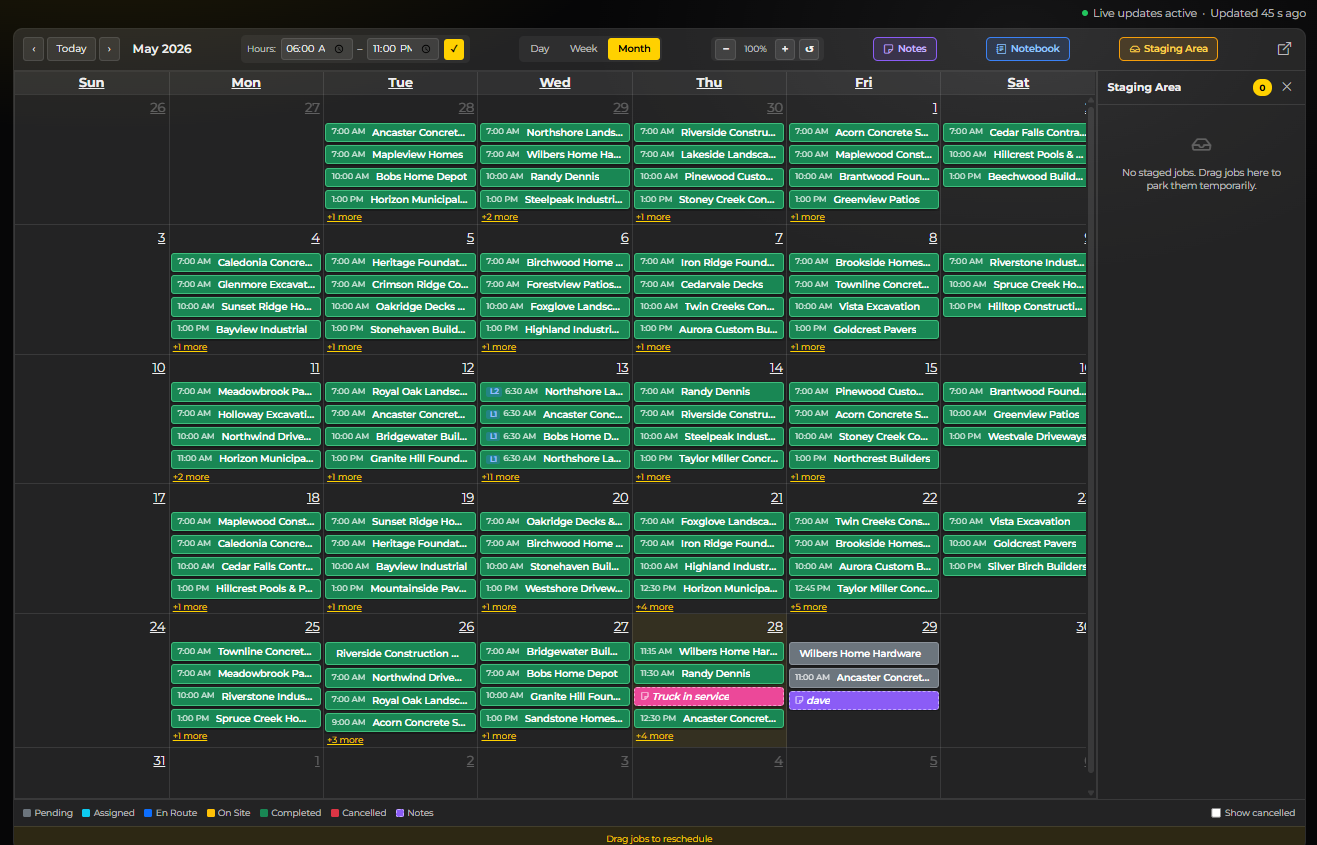This screenshot has height=845, width=1317.
Task: Open Bayview Industrial 1:00 PM job on May 4
Action: pyautogui.click(x=246, y=329)
